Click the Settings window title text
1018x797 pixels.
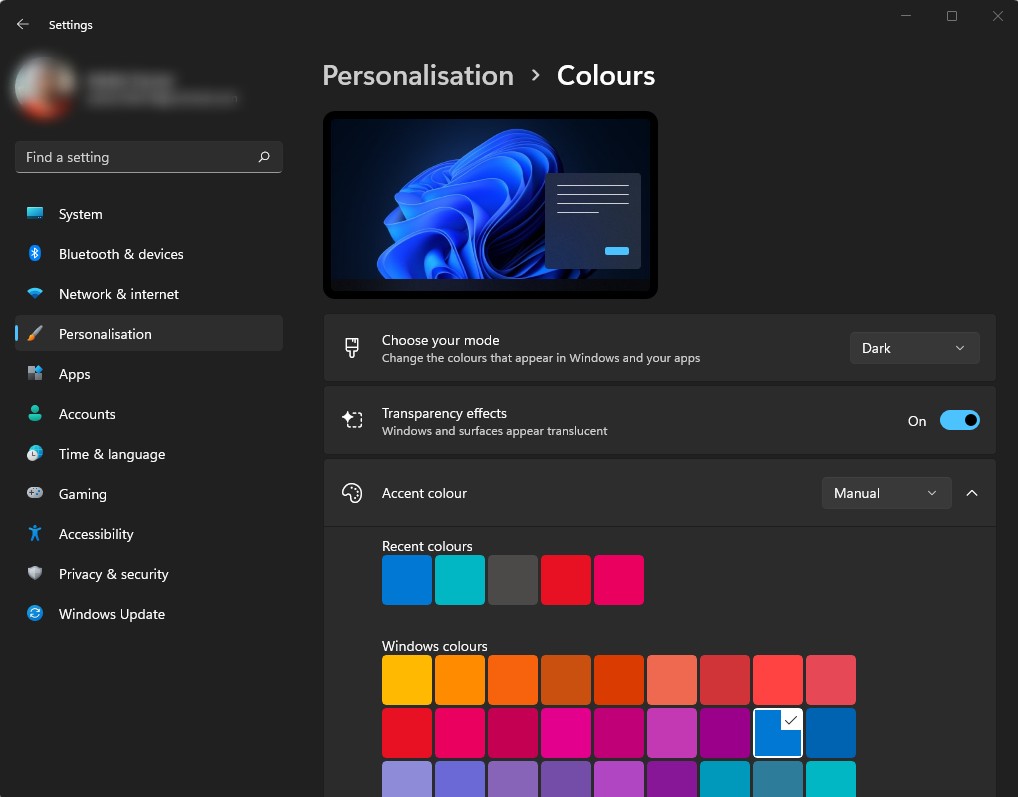(71, 25)
